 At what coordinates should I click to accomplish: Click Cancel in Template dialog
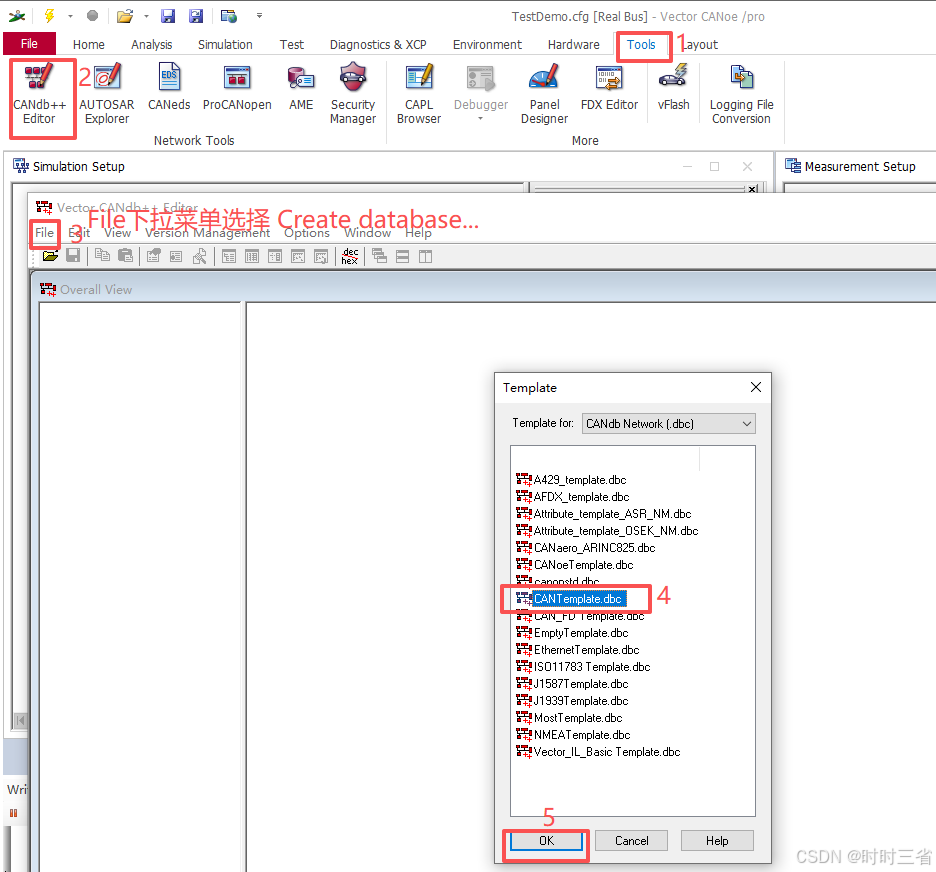pyautogui.click(x=632, y=841)
